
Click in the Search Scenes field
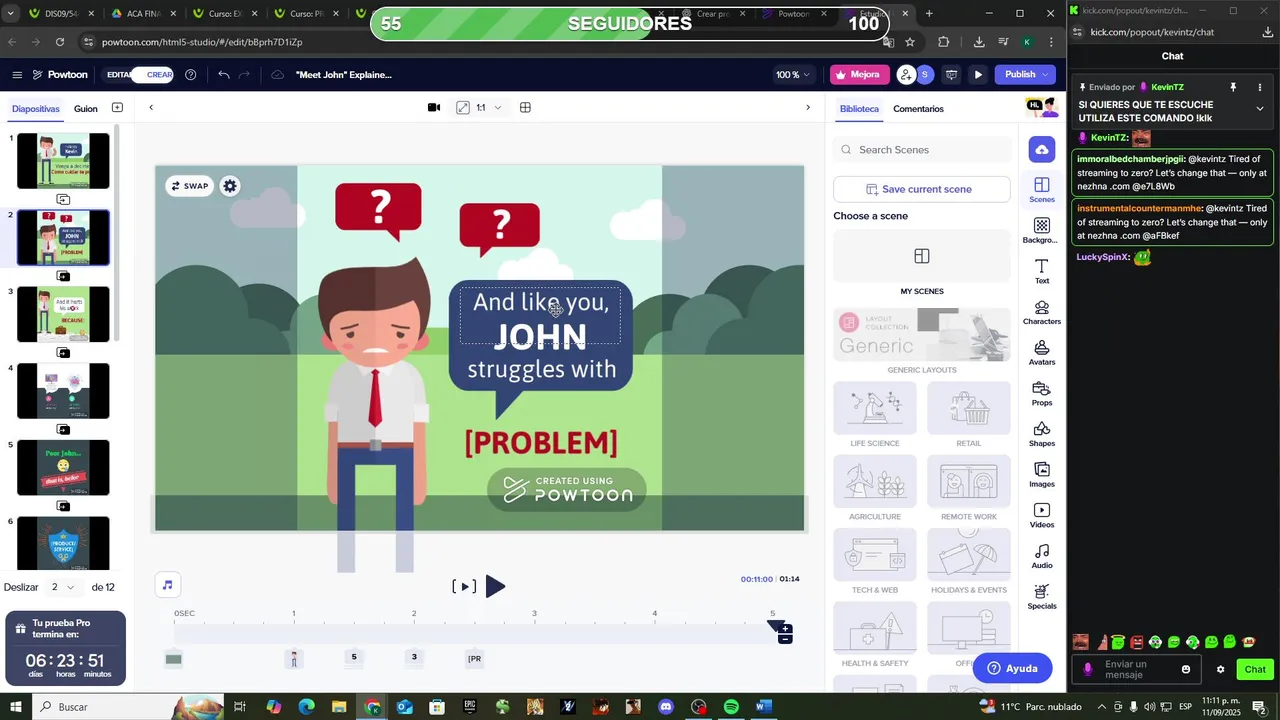click(x=922, y=150)
